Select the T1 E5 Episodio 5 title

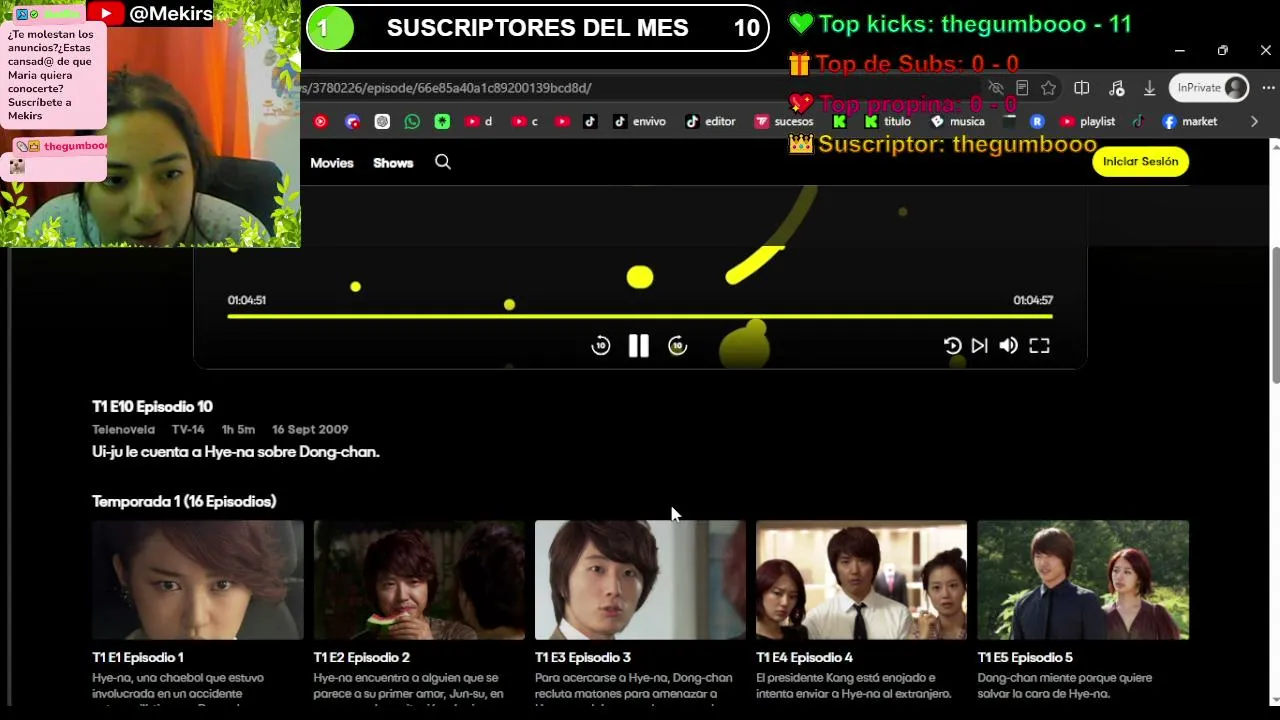tap(1026, 658)
